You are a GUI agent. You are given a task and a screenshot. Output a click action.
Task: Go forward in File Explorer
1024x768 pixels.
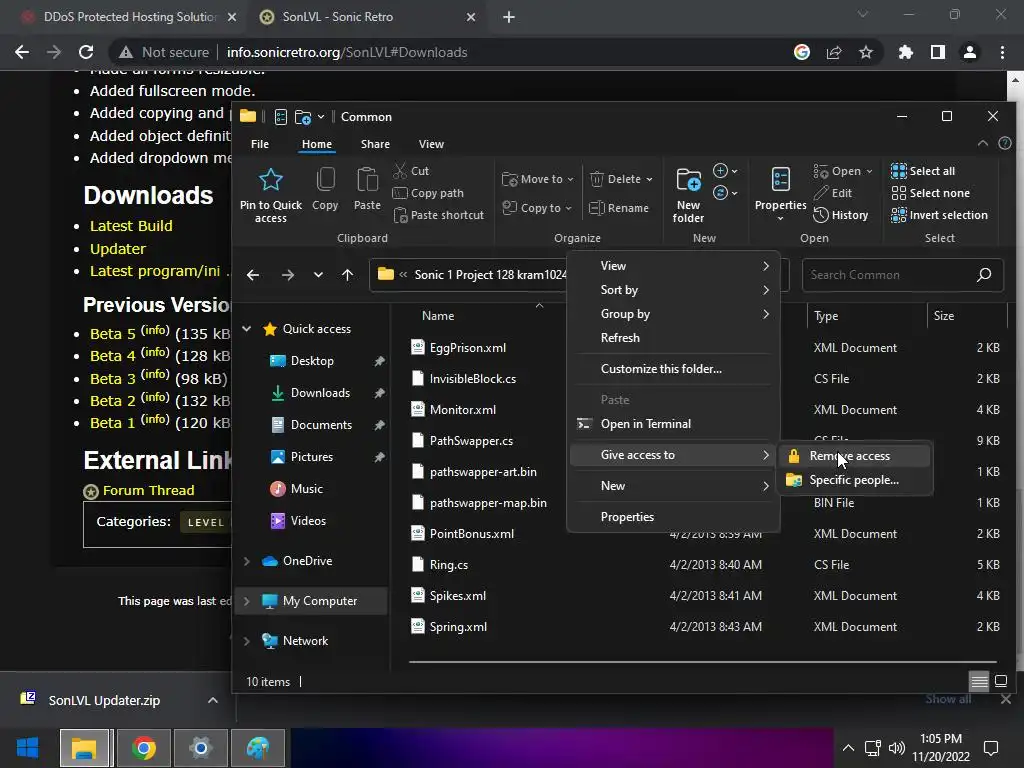(x=287, y=275)
